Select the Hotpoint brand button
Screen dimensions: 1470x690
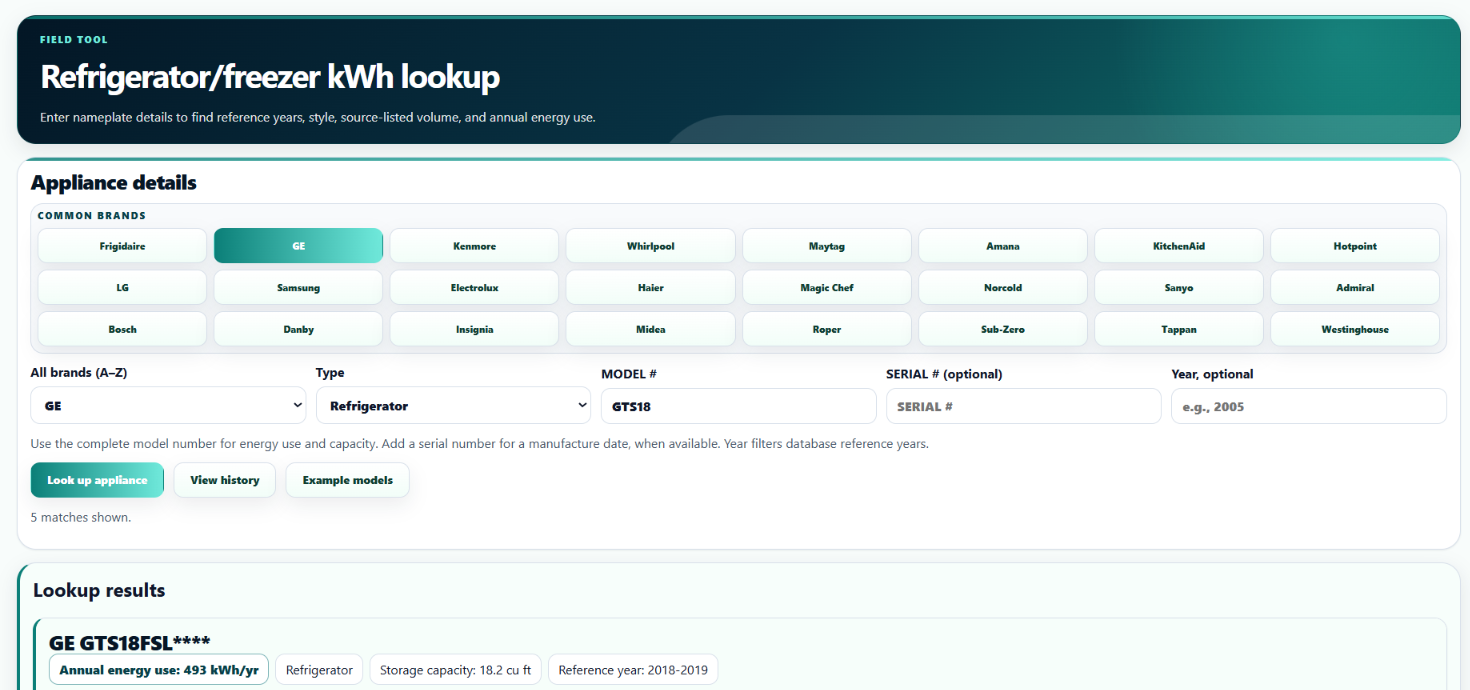pos(1355,246)
